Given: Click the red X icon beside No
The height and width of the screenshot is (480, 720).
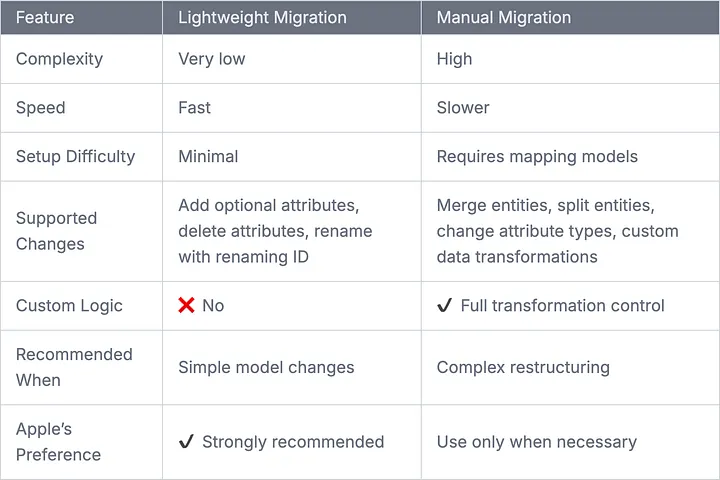Looking at the screenshot, I should point(186,305).
